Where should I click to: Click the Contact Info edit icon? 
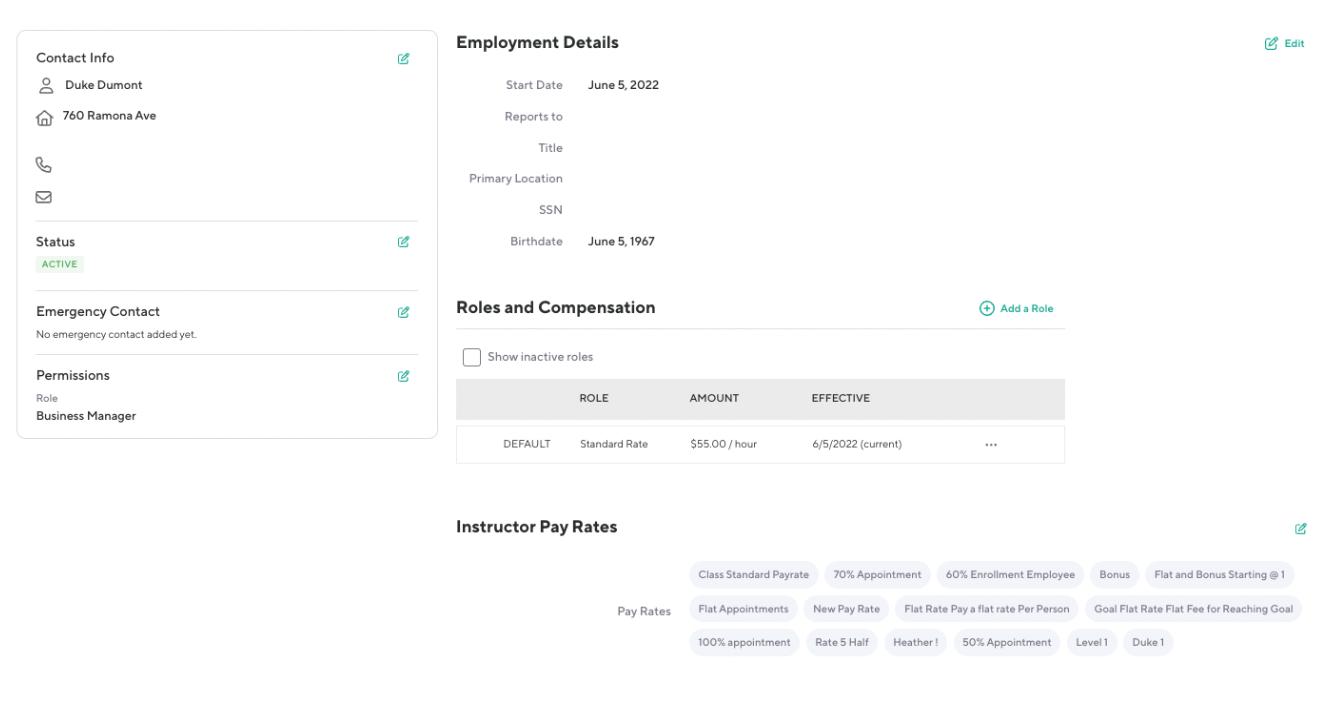[403, 59]
